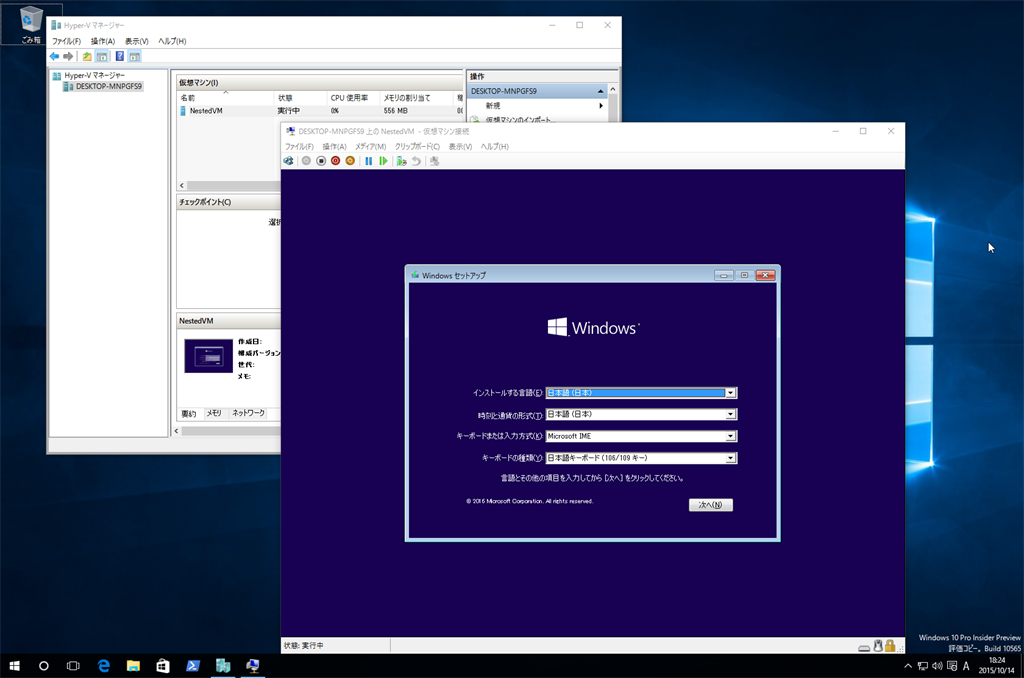Open the Recycle Bin desktop icon

(x=31, y=25)
